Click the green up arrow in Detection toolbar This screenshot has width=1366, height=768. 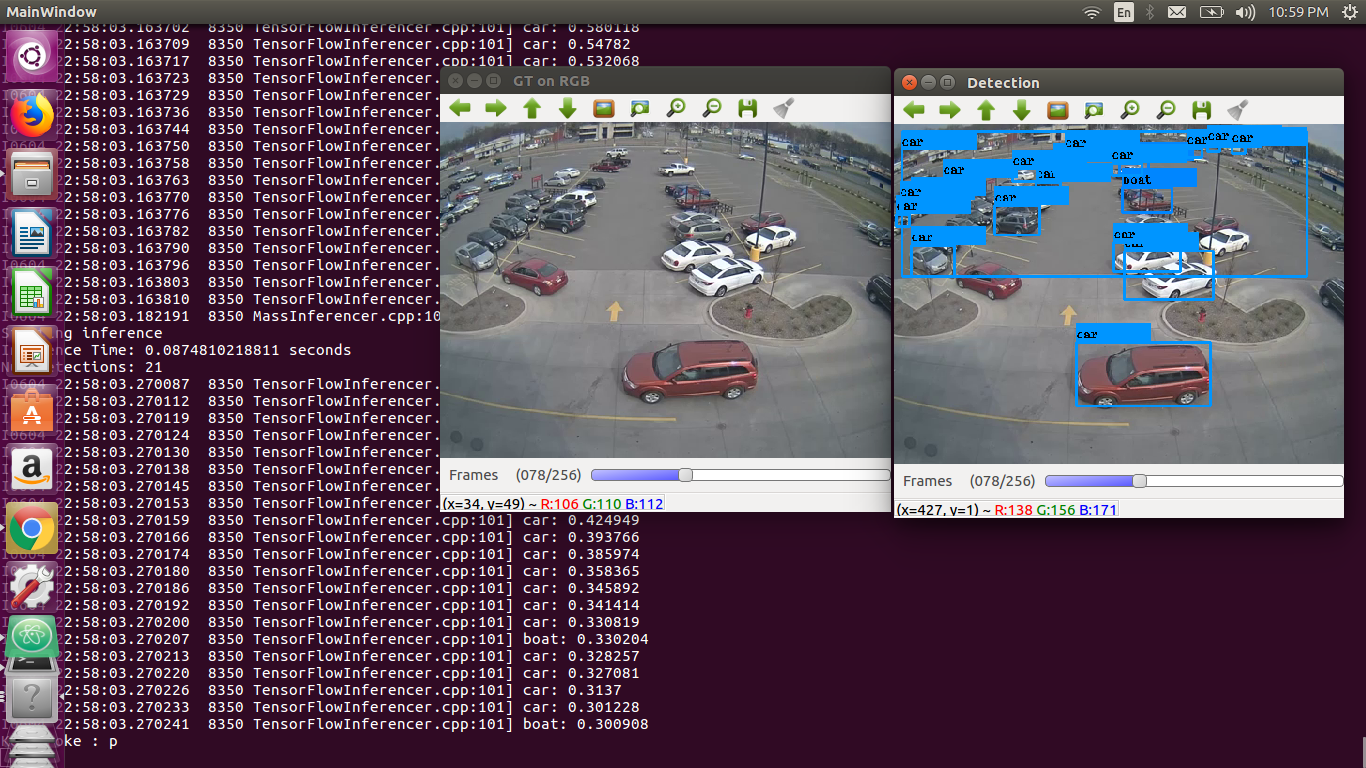pyautogui.click(x=985, y=110)
